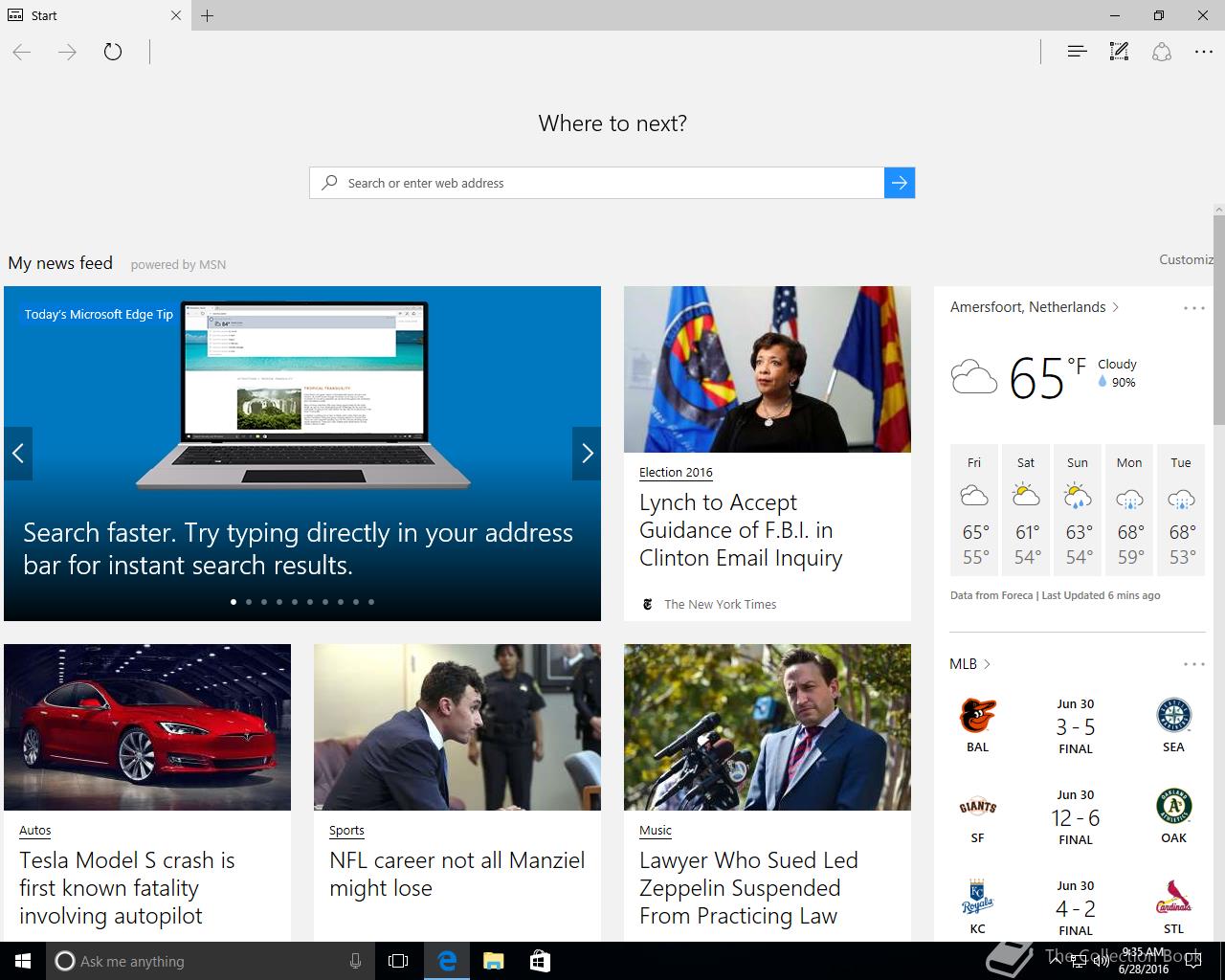Open the 3 - 5 FINAL game score
Viewport: 1225px width, 980px height.
(x=1076, y=727)
